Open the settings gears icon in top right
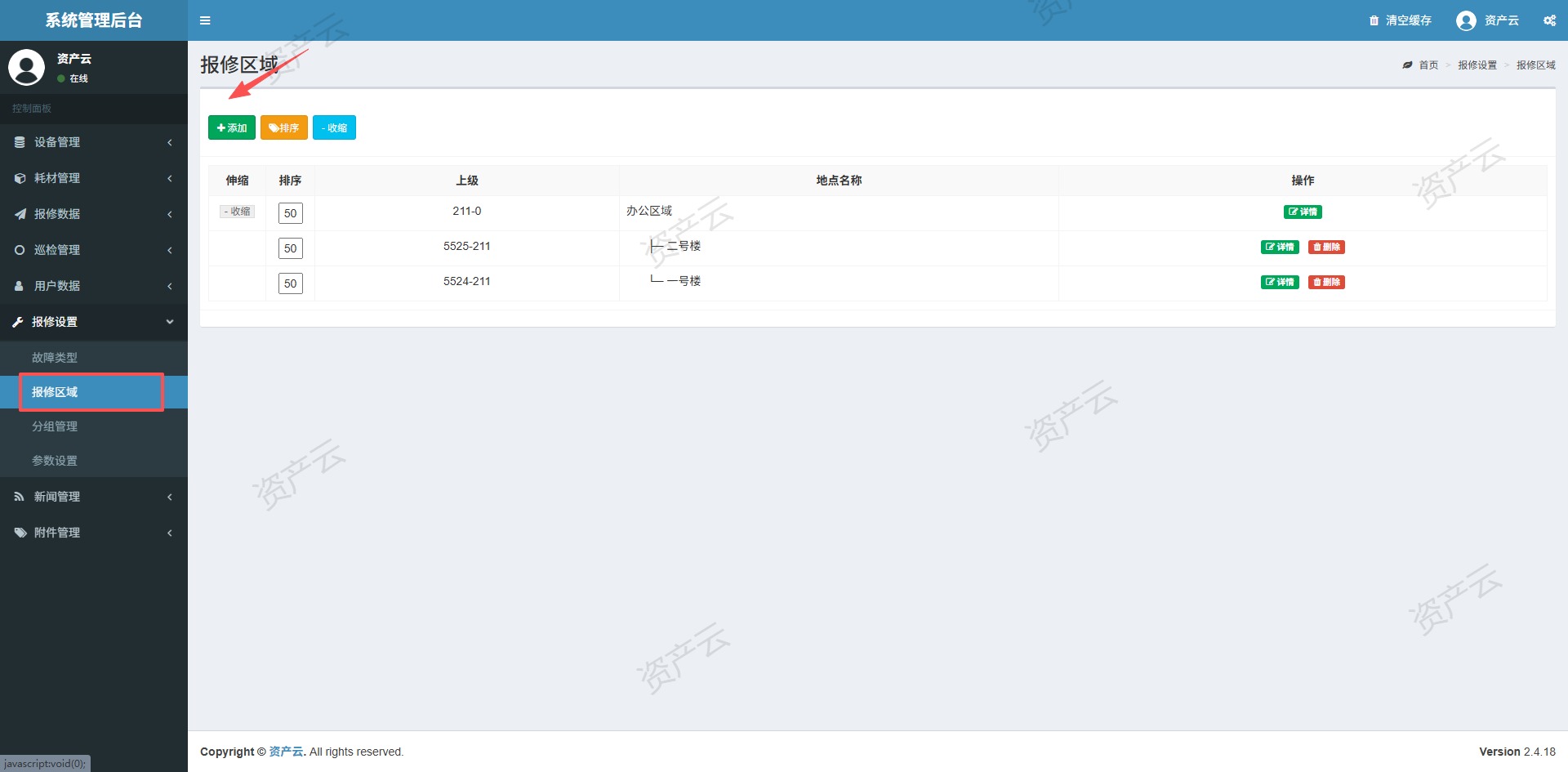The width and height of the screenshot is (1568, 772). tap(1549, 20)
